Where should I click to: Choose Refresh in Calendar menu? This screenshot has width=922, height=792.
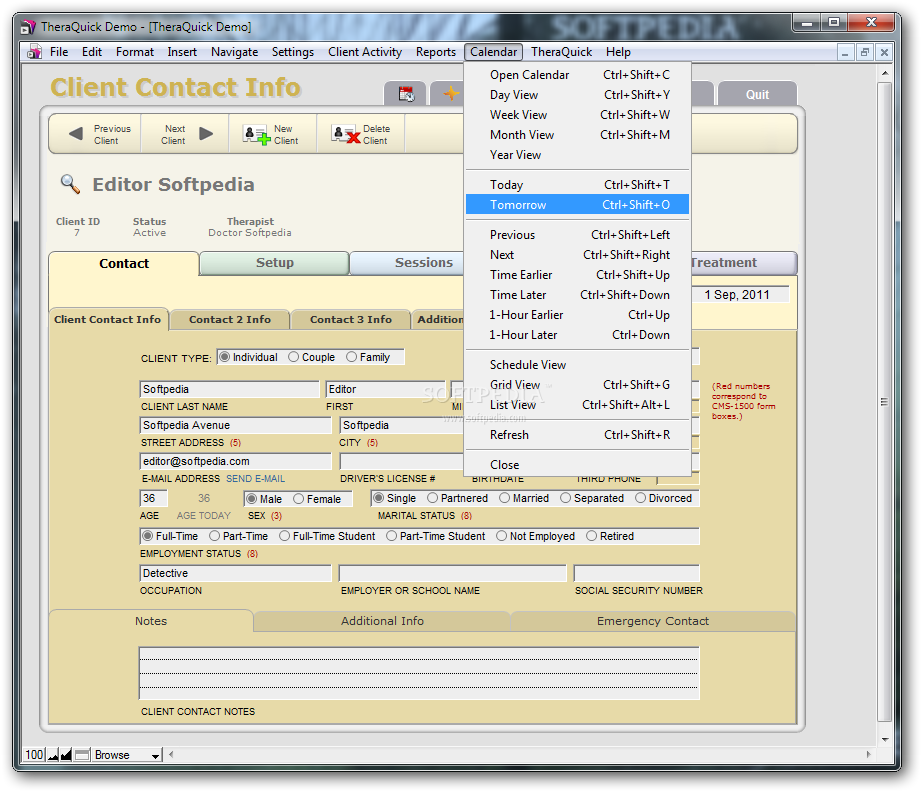577,435
